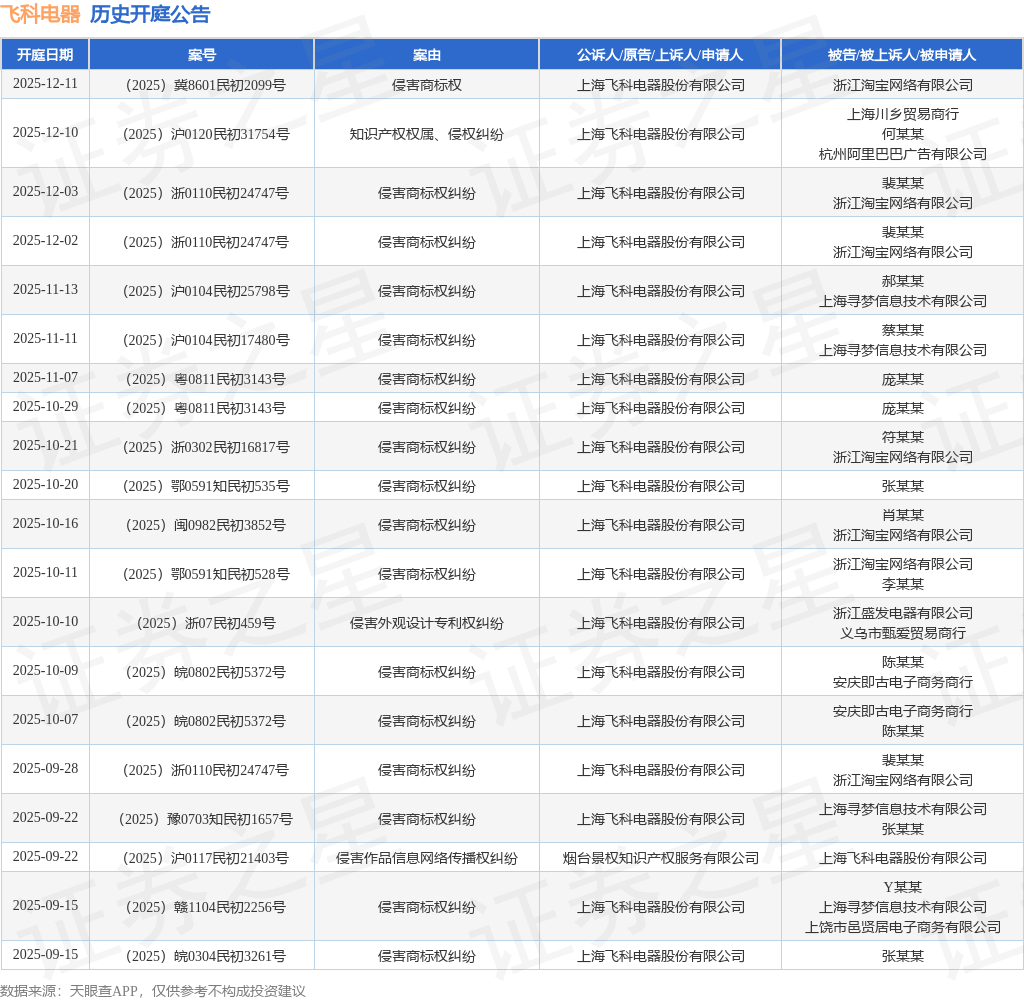The height and width of the screenshot is (1000, 1024).
Task: Select the 案由 column header
Action: click(426, 55)
